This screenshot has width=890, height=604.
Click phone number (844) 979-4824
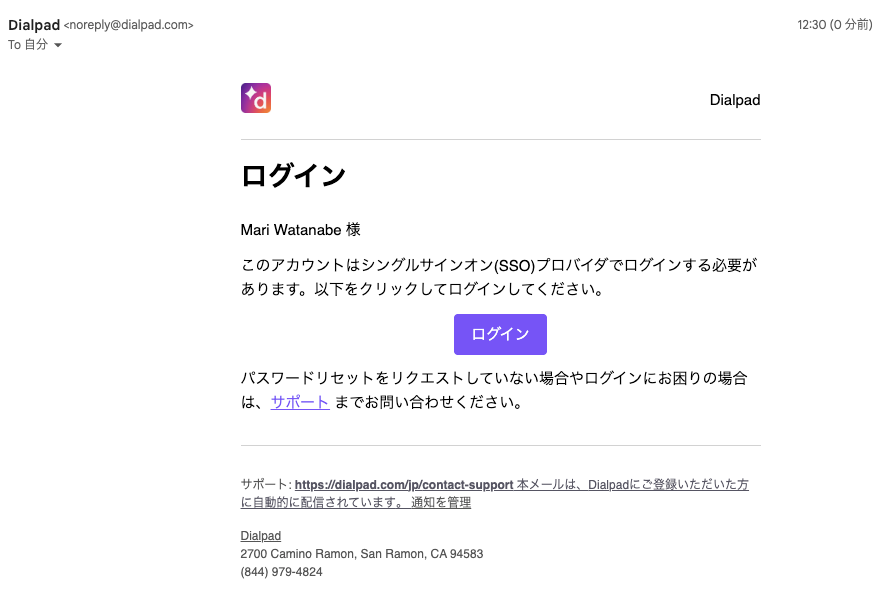282,572
